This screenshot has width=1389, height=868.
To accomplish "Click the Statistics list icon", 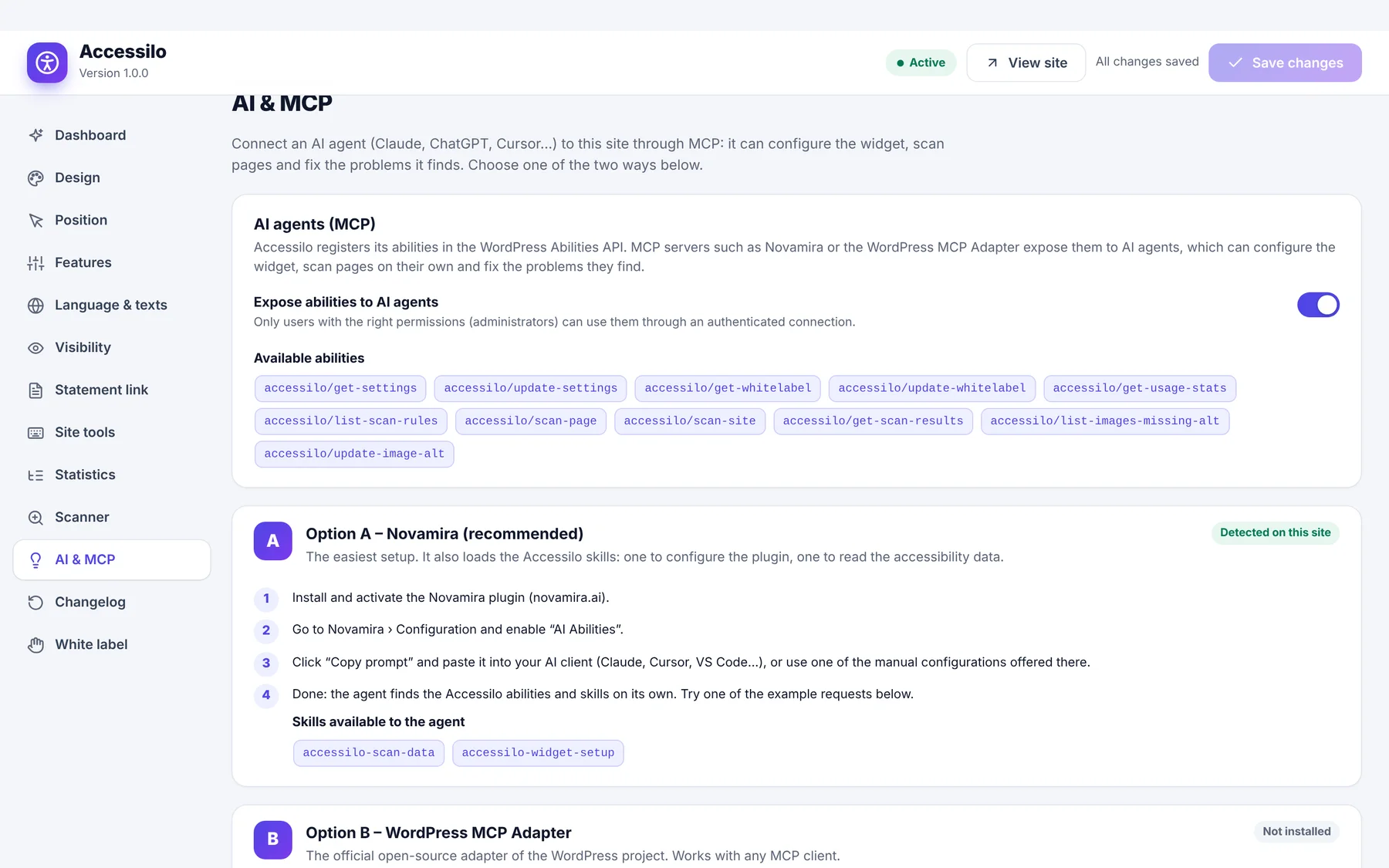I will [x=35, y=475].
